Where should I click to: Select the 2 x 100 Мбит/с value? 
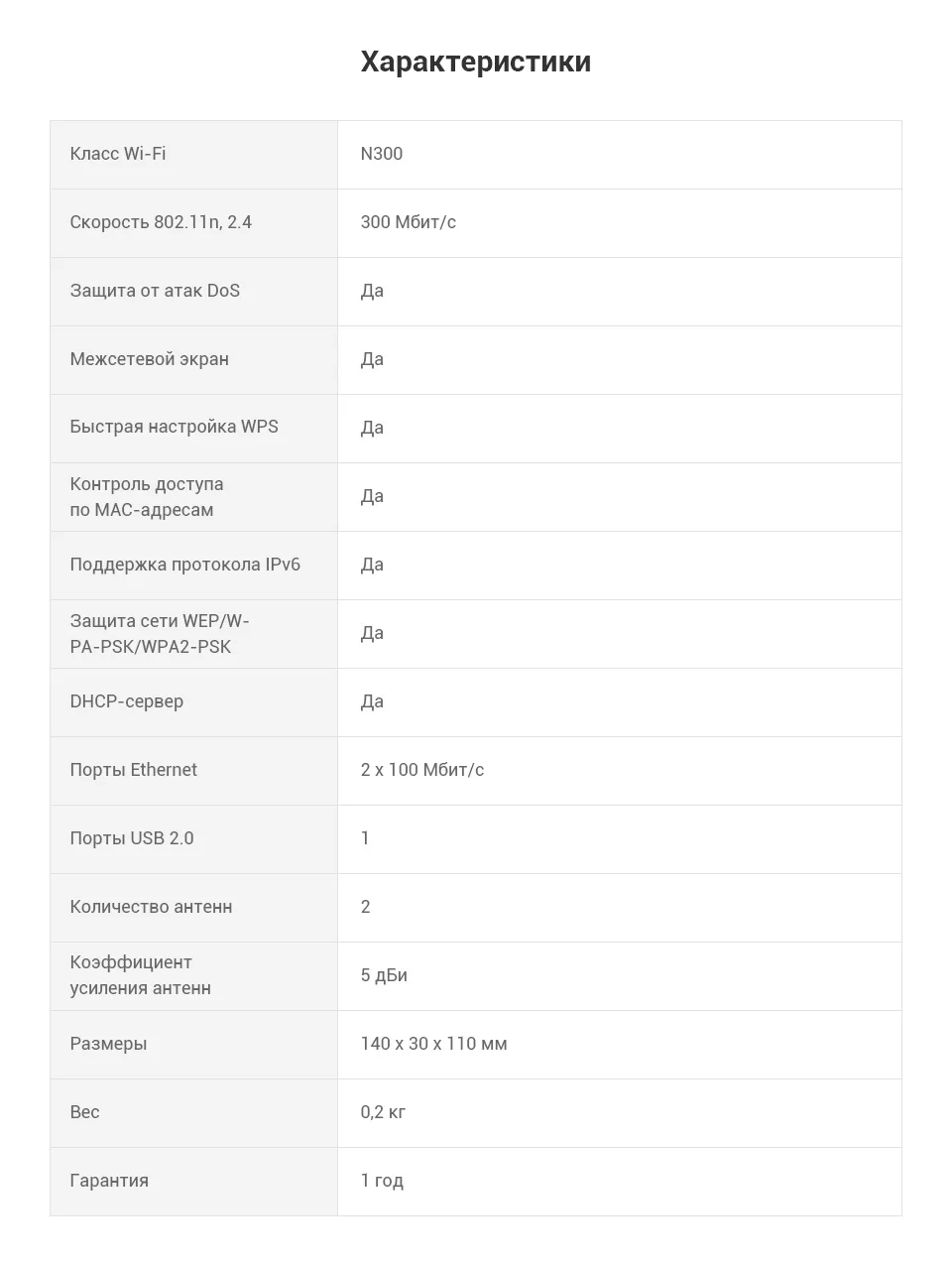pos(422,770)
